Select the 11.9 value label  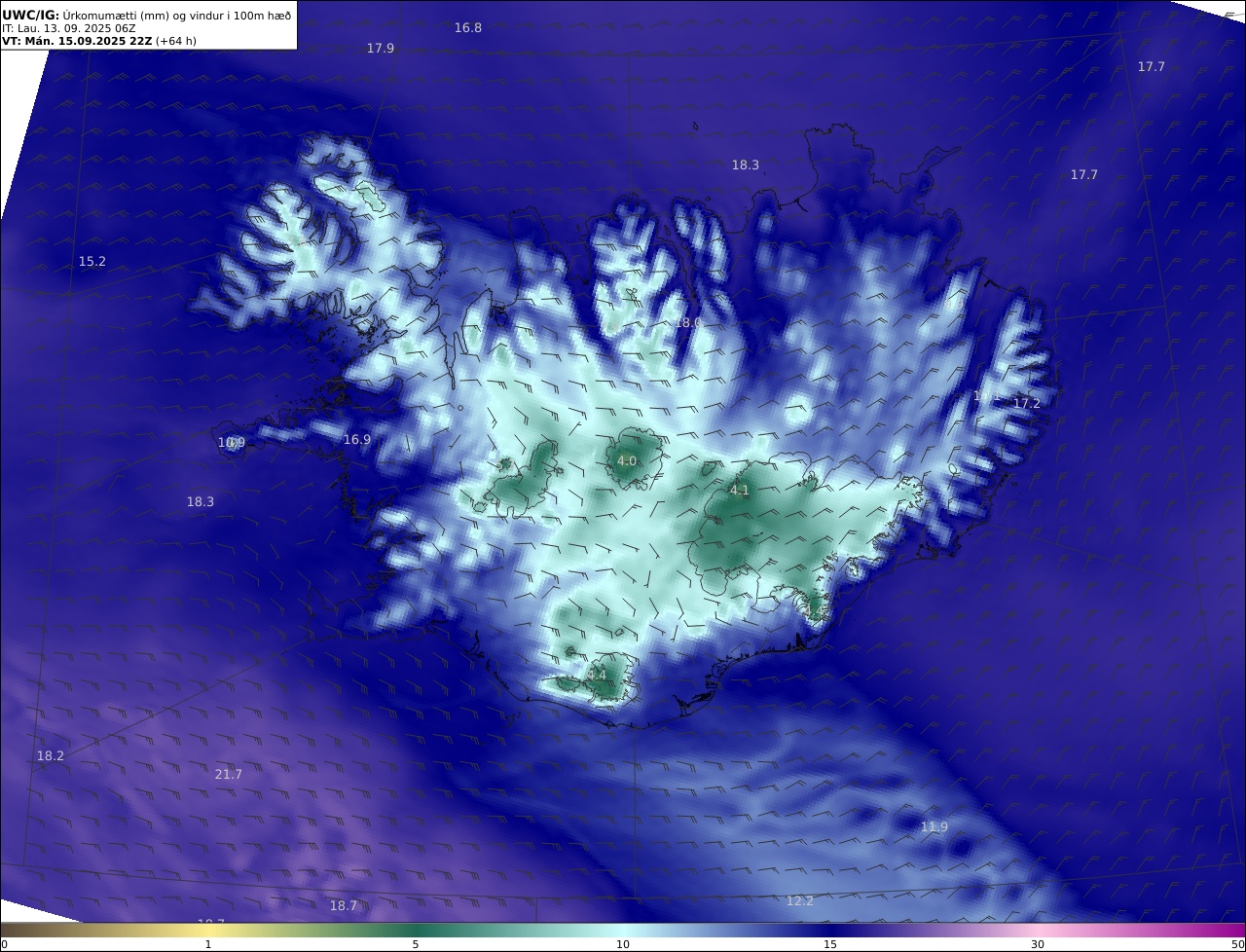[x=934, y=826]
